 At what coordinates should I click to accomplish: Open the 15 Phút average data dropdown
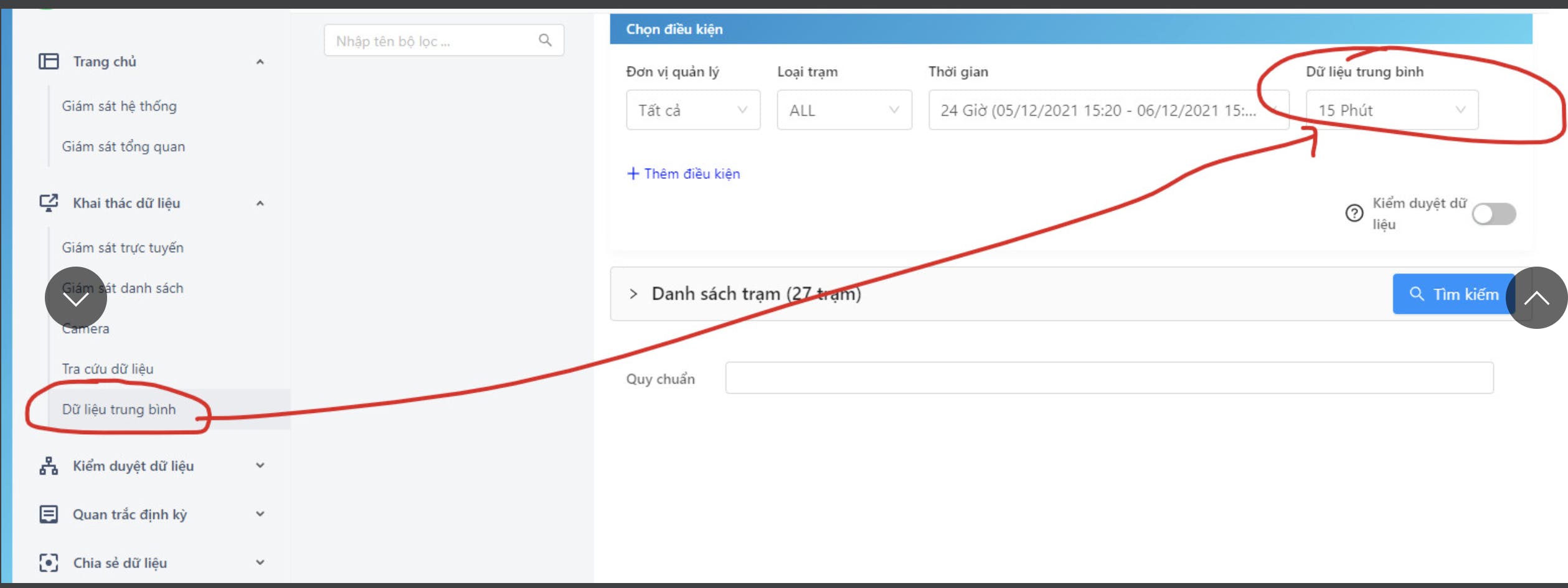(x=1392, y=110)
